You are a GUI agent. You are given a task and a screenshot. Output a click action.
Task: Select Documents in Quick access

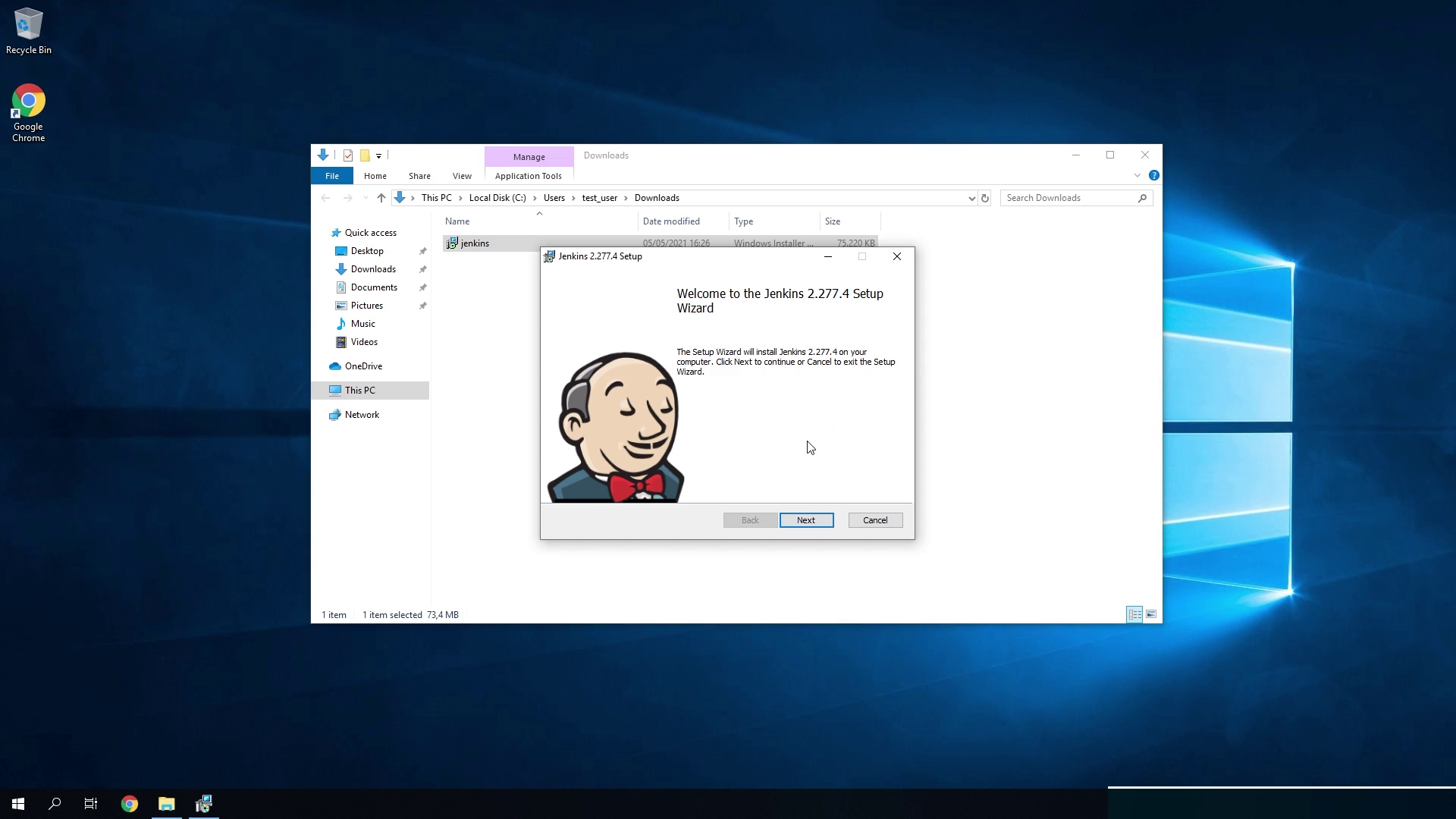point(373,287)
